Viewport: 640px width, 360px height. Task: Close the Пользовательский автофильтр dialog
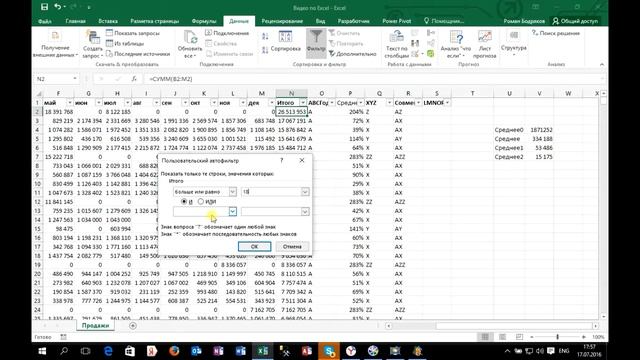pos(302,160)
